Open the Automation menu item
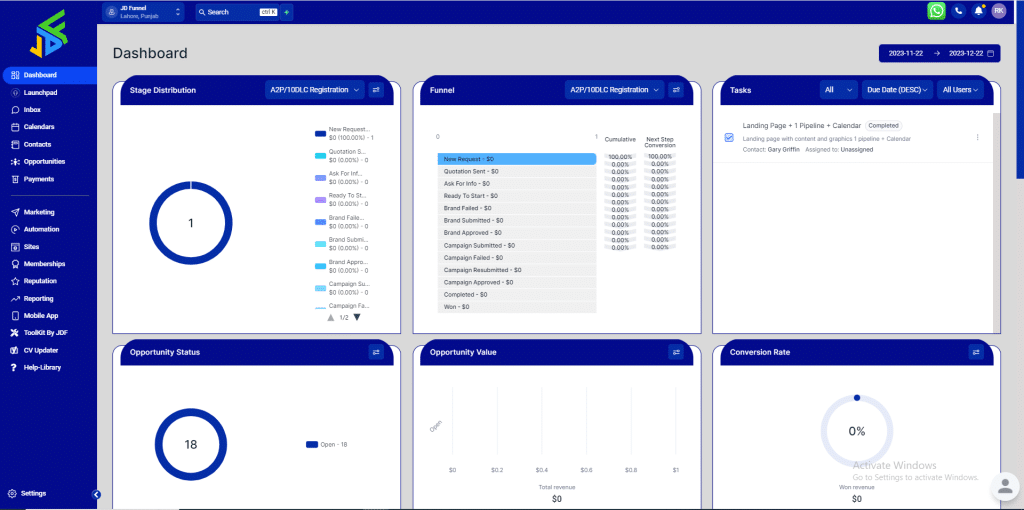The height and width of the screenshot is (510, 1024). tap(41, 229)
